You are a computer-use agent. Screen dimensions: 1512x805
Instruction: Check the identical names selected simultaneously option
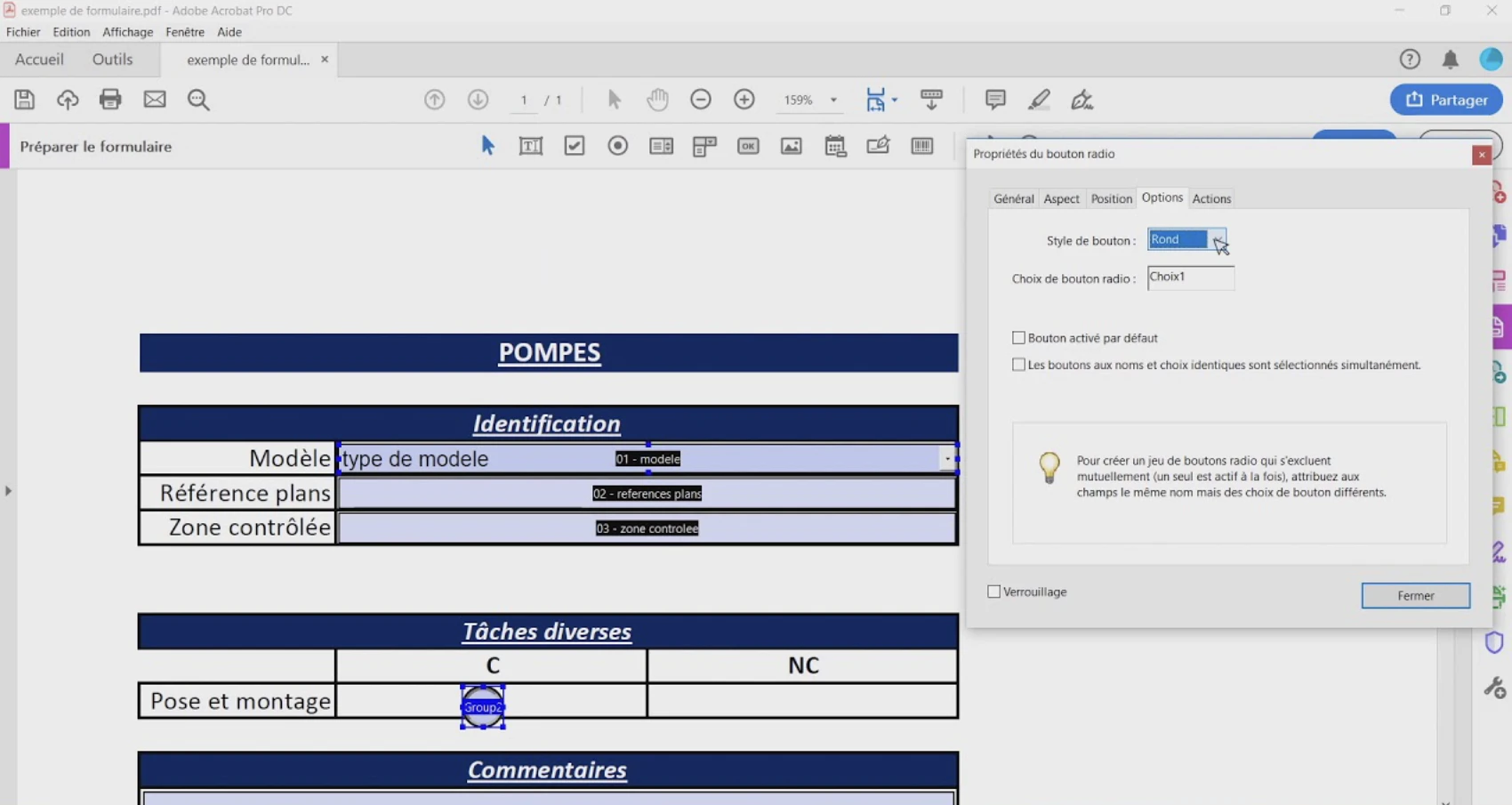pos(1018,365)
